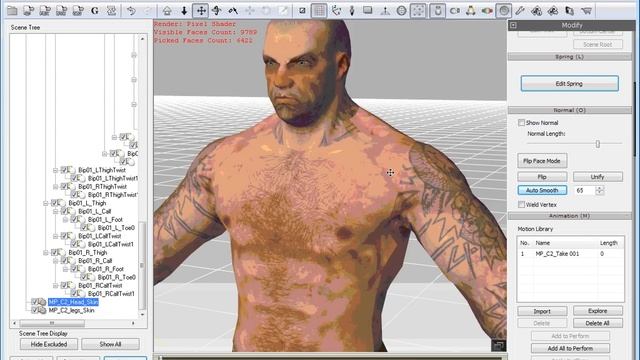Collapse the Bip01_R_Calf tree node
Image resolution: width=640 pixels, height=360 pixels.
pos(56,261)
